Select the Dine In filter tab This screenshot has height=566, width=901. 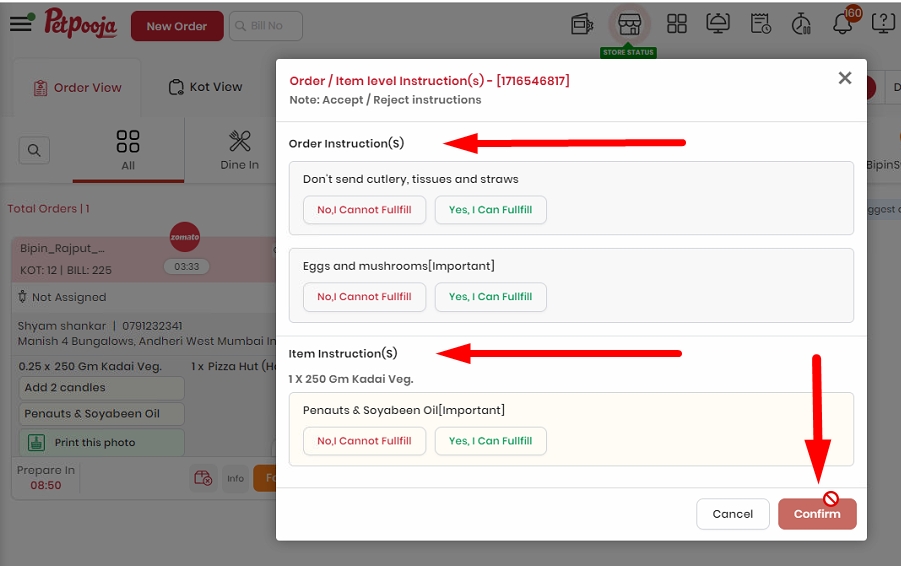(240, 151)
